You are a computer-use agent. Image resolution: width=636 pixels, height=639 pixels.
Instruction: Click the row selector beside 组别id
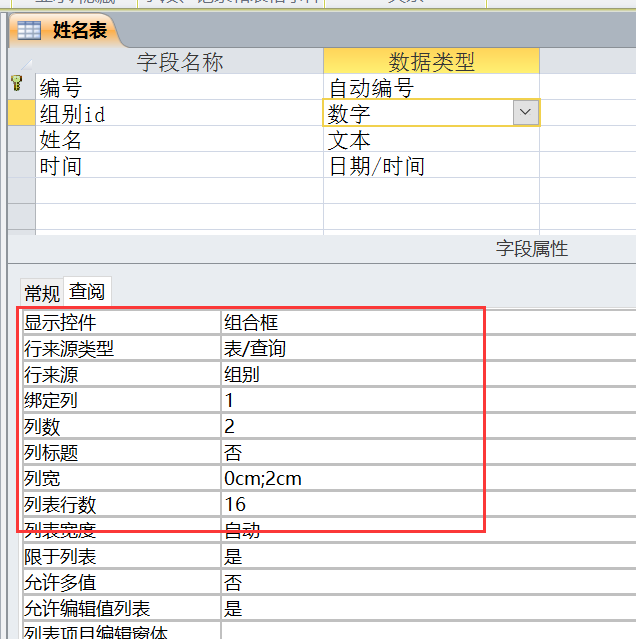coord(21,113)
